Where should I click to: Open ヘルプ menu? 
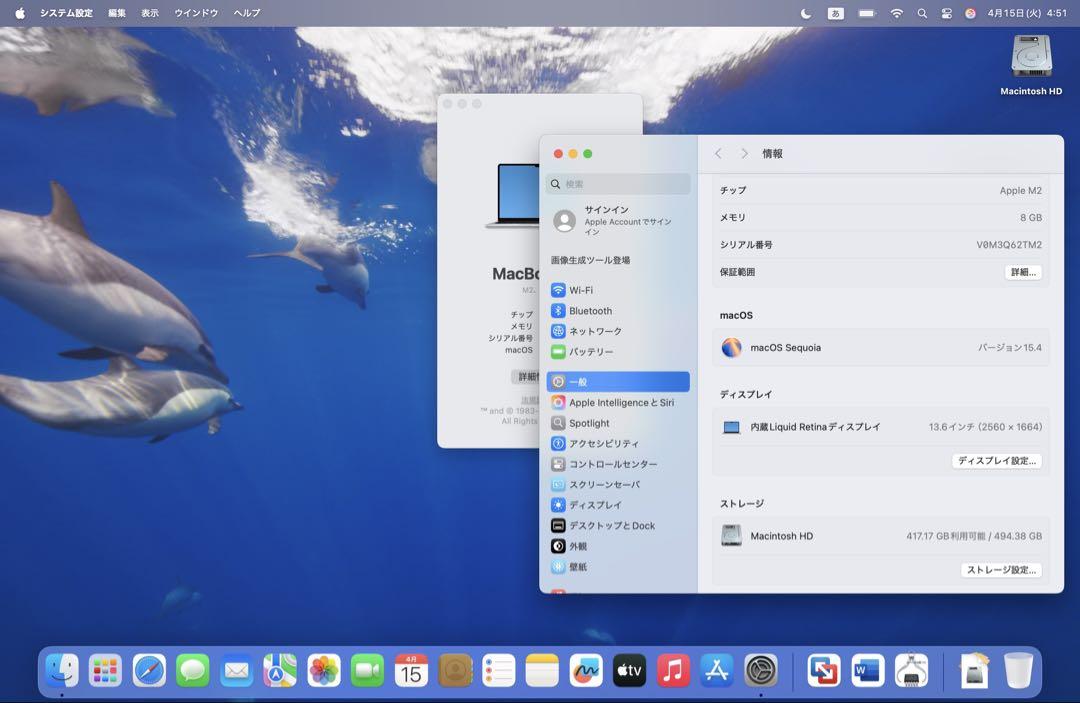click(x=247, y=13)
